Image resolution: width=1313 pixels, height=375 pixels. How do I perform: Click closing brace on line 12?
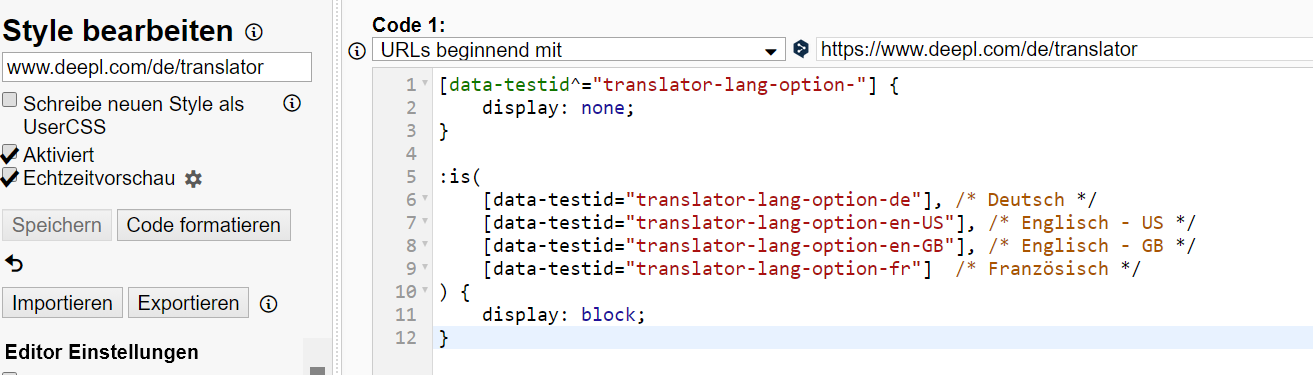click(x=444, y=338)
